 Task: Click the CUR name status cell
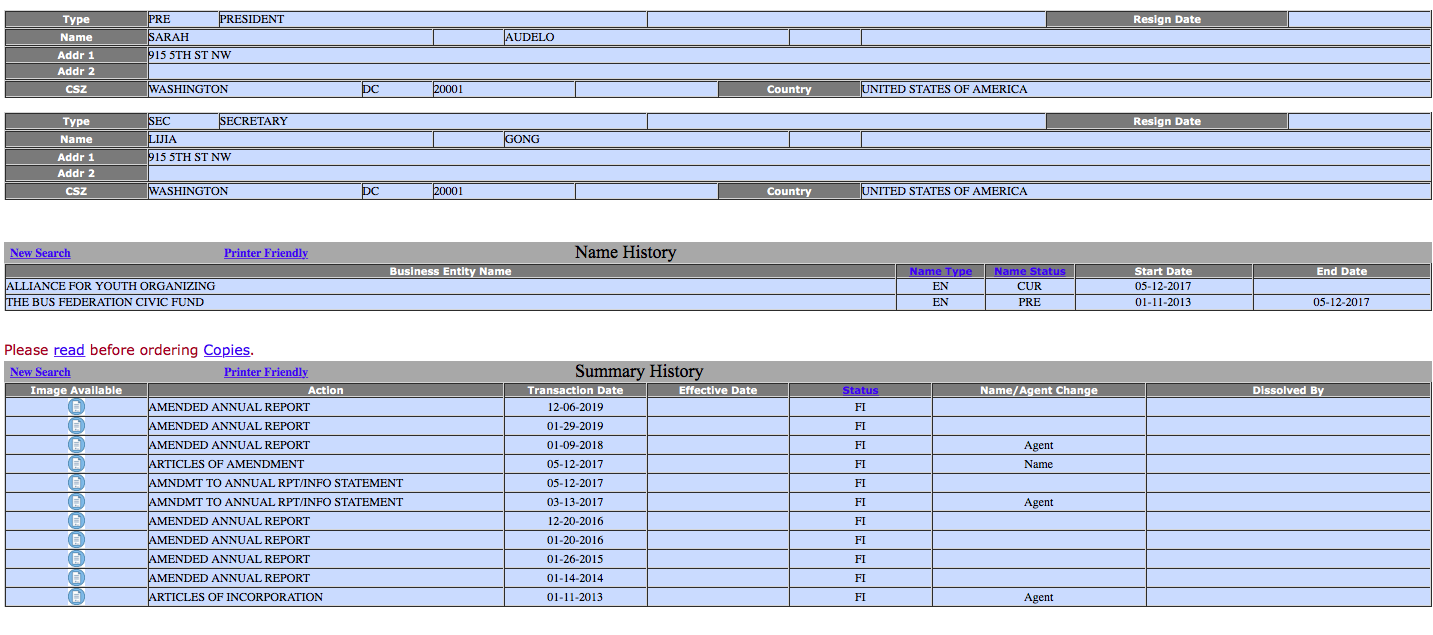tap(1029, 286)
